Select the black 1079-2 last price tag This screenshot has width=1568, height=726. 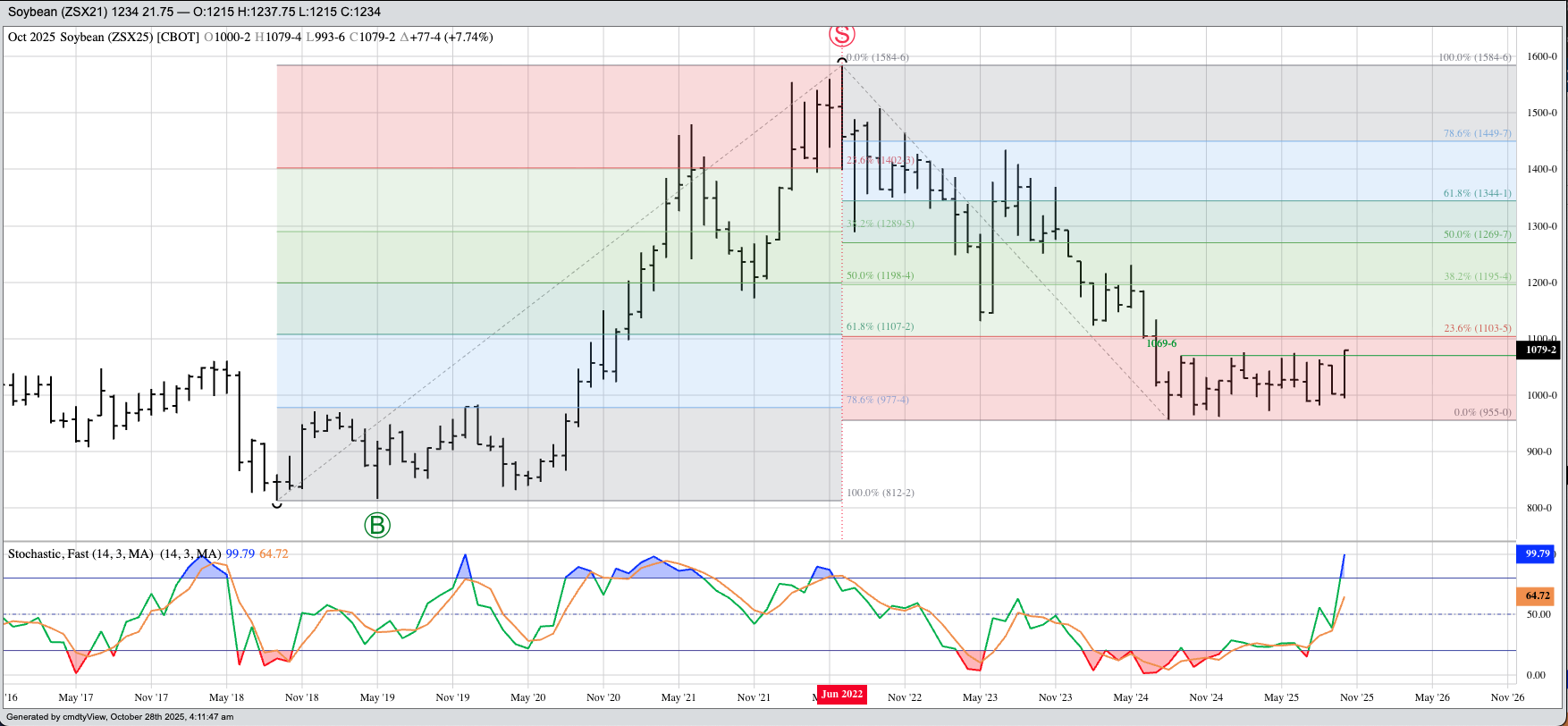(x=1539, y=350)
